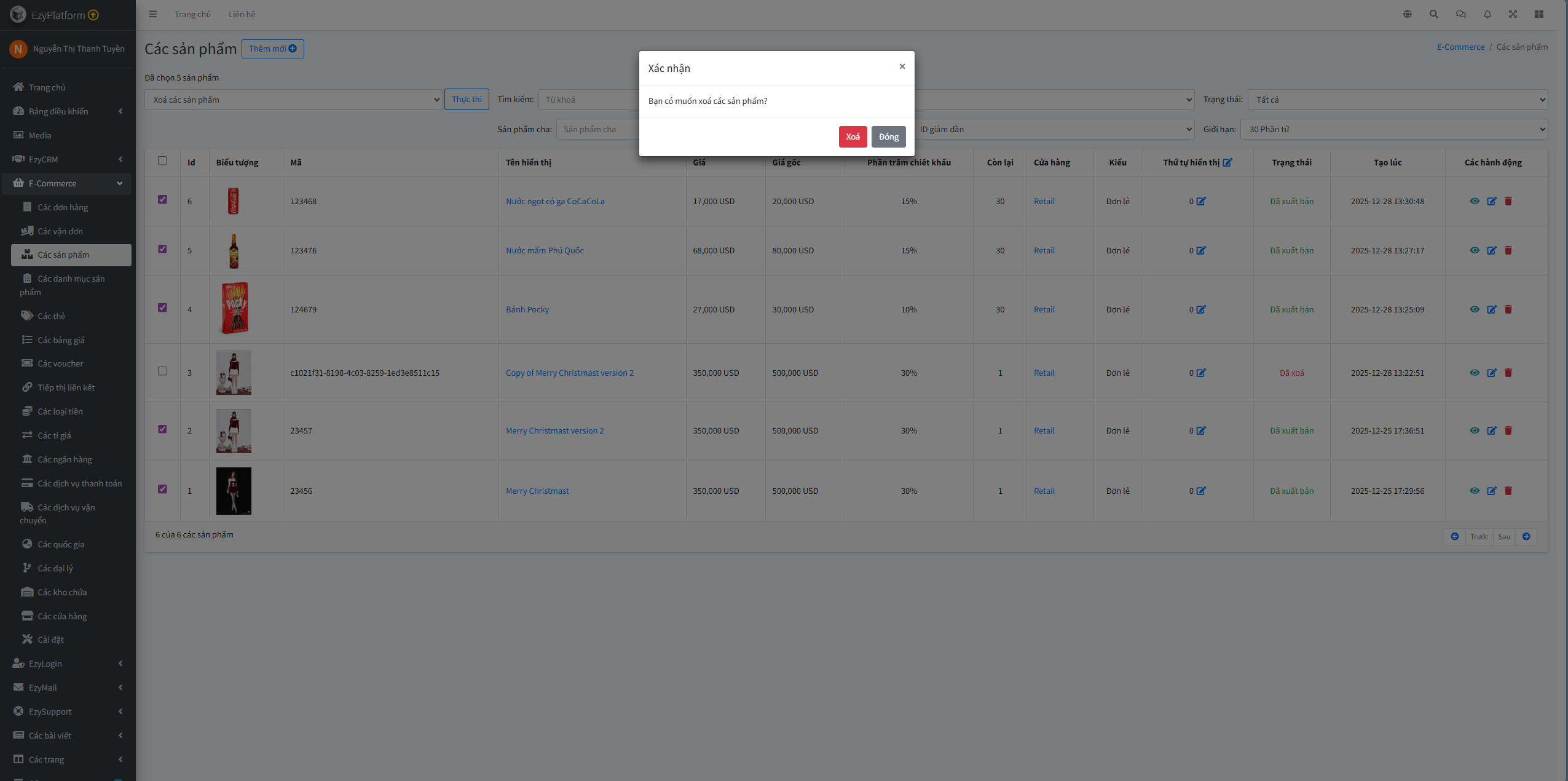This screenshot has width=1568, height=781.
Task: Click the globe language icon
Action: coord(1407,14)
